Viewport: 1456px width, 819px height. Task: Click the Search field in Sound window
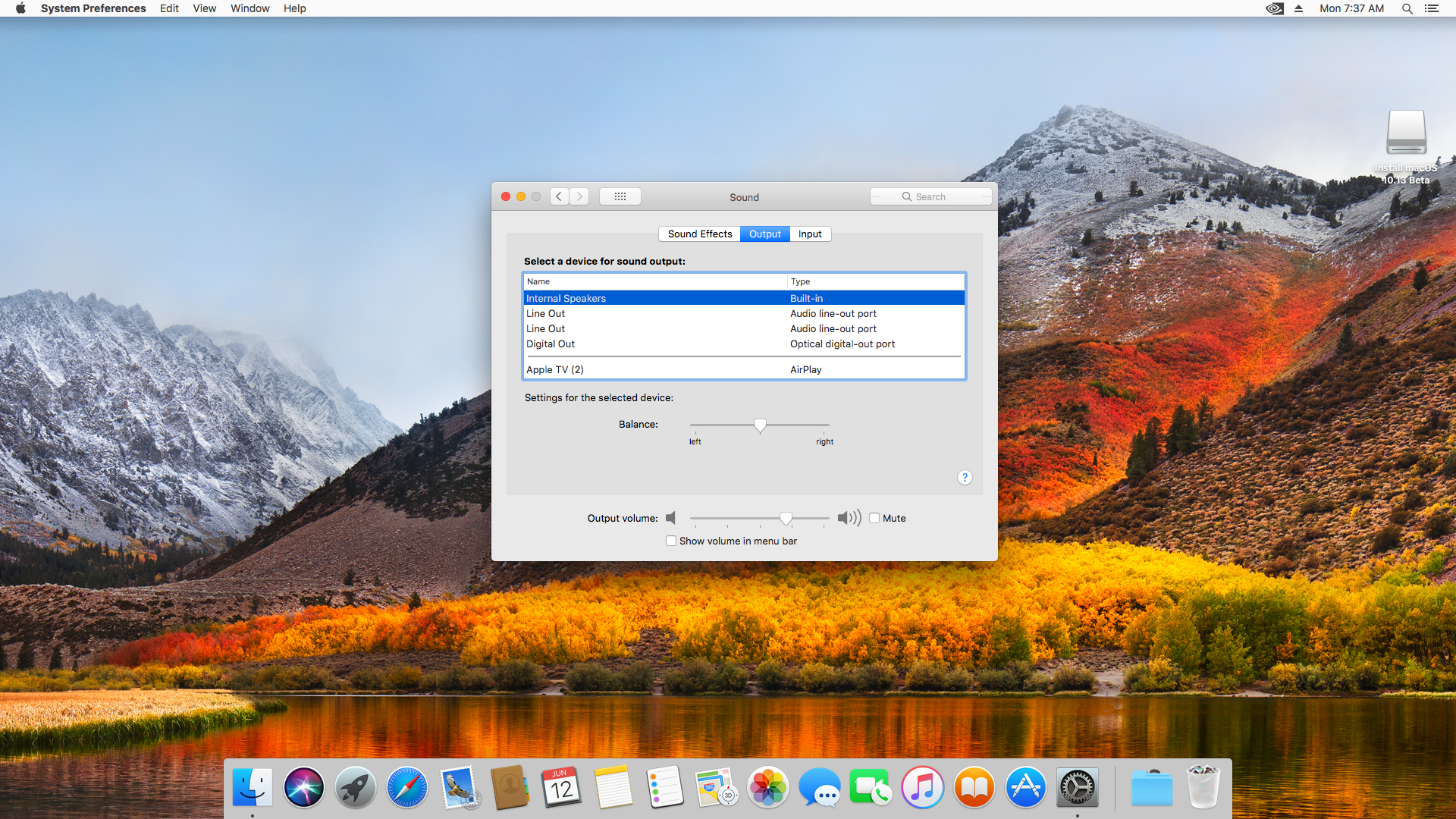coord(931,196)
